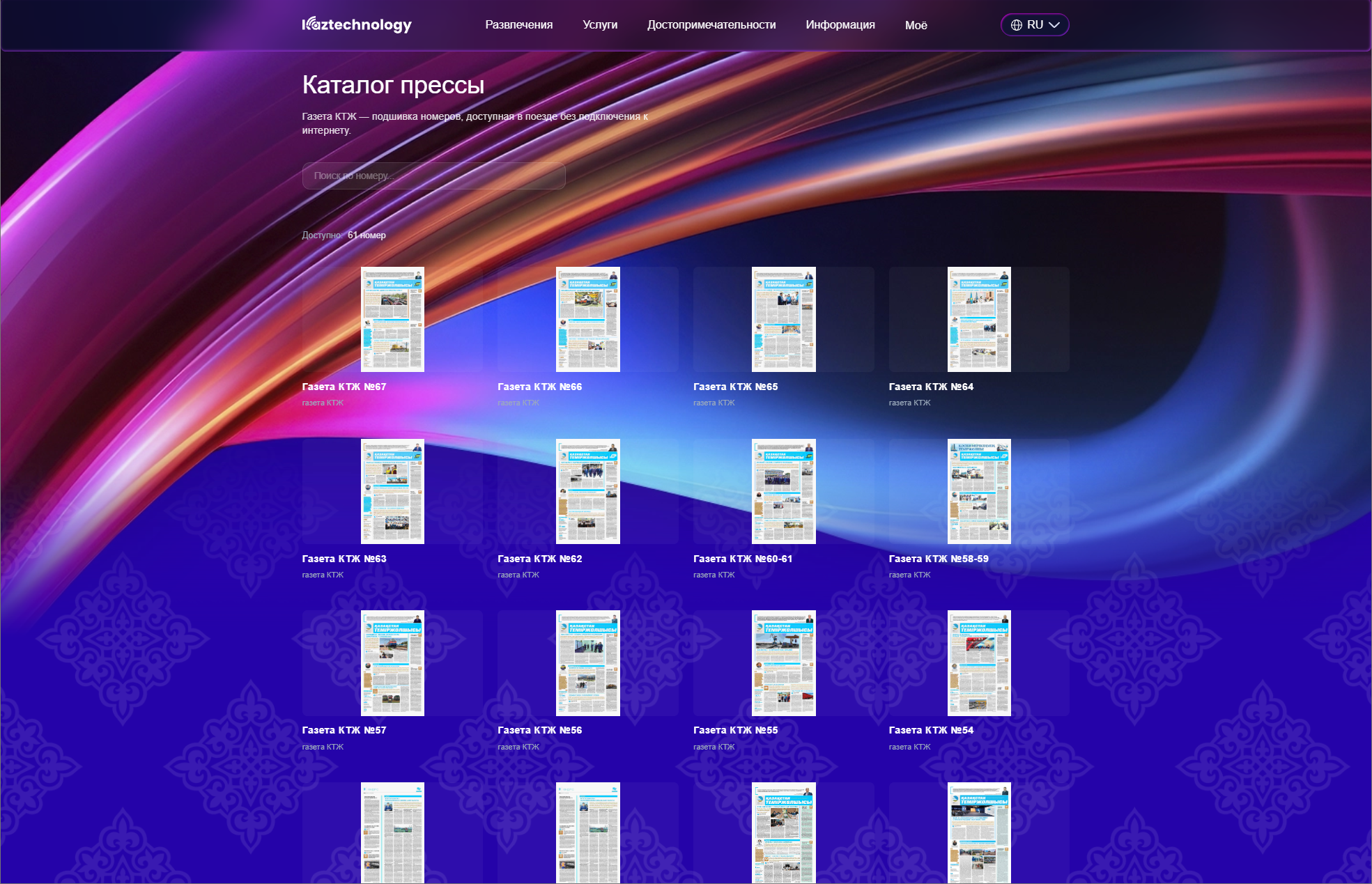The width and height of the screenshot is (1372, 884).
Task: Click the title link Газета КТЖ №56
Action: tap(540, 730)
